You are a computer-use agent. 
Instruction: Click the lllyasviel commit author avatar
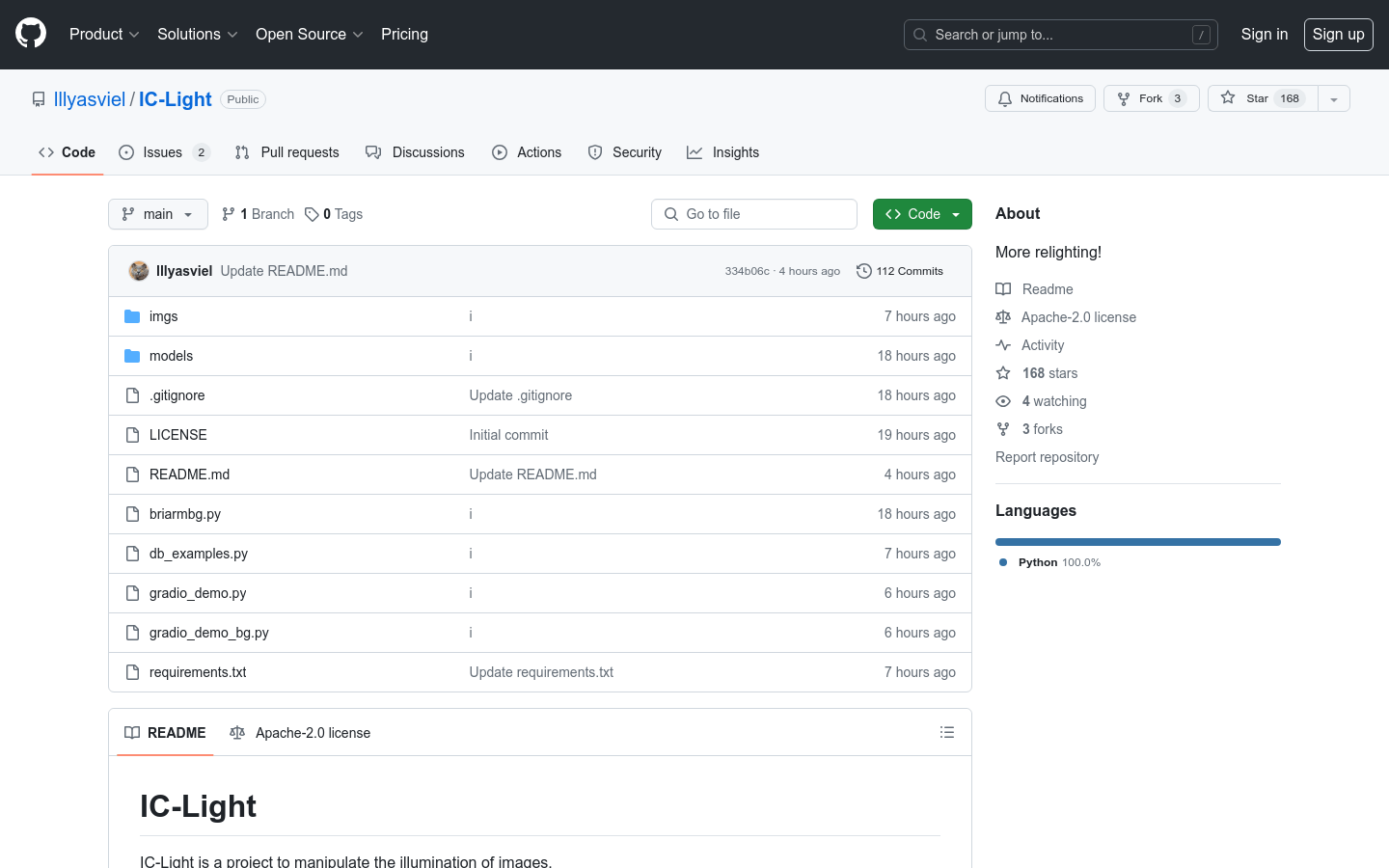139,271
